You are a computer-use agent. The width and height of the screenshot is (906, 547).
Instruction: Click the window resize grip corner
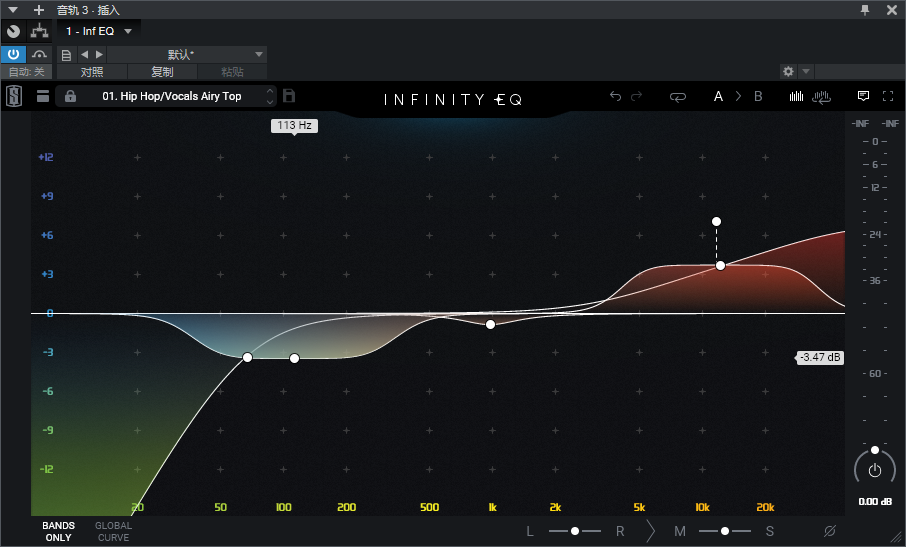[x=897, y=538]
